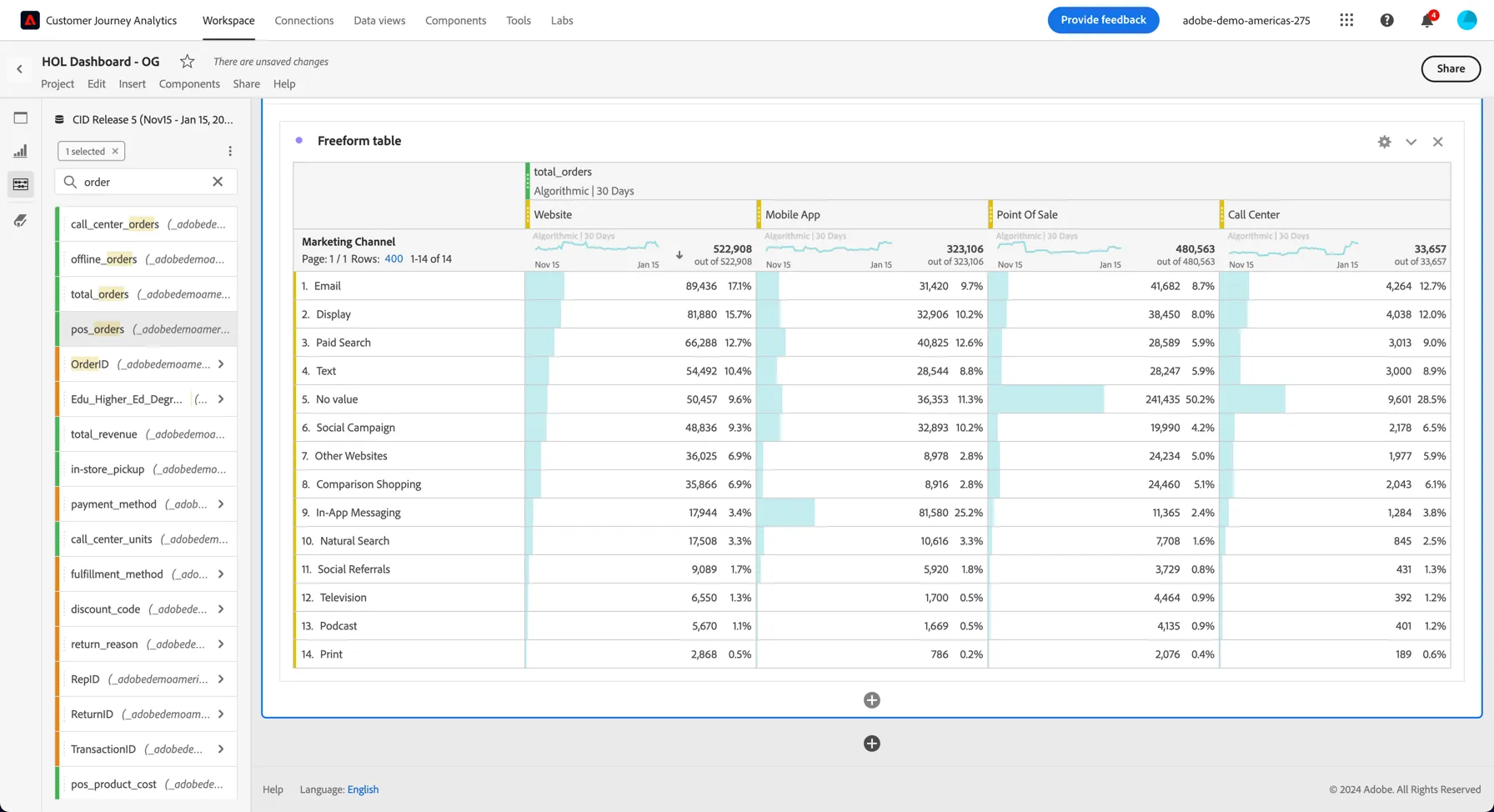The height and width of the screenshot is (812, 1494).
Task: Select the pos_orders metric
Action: coord(147,329)
